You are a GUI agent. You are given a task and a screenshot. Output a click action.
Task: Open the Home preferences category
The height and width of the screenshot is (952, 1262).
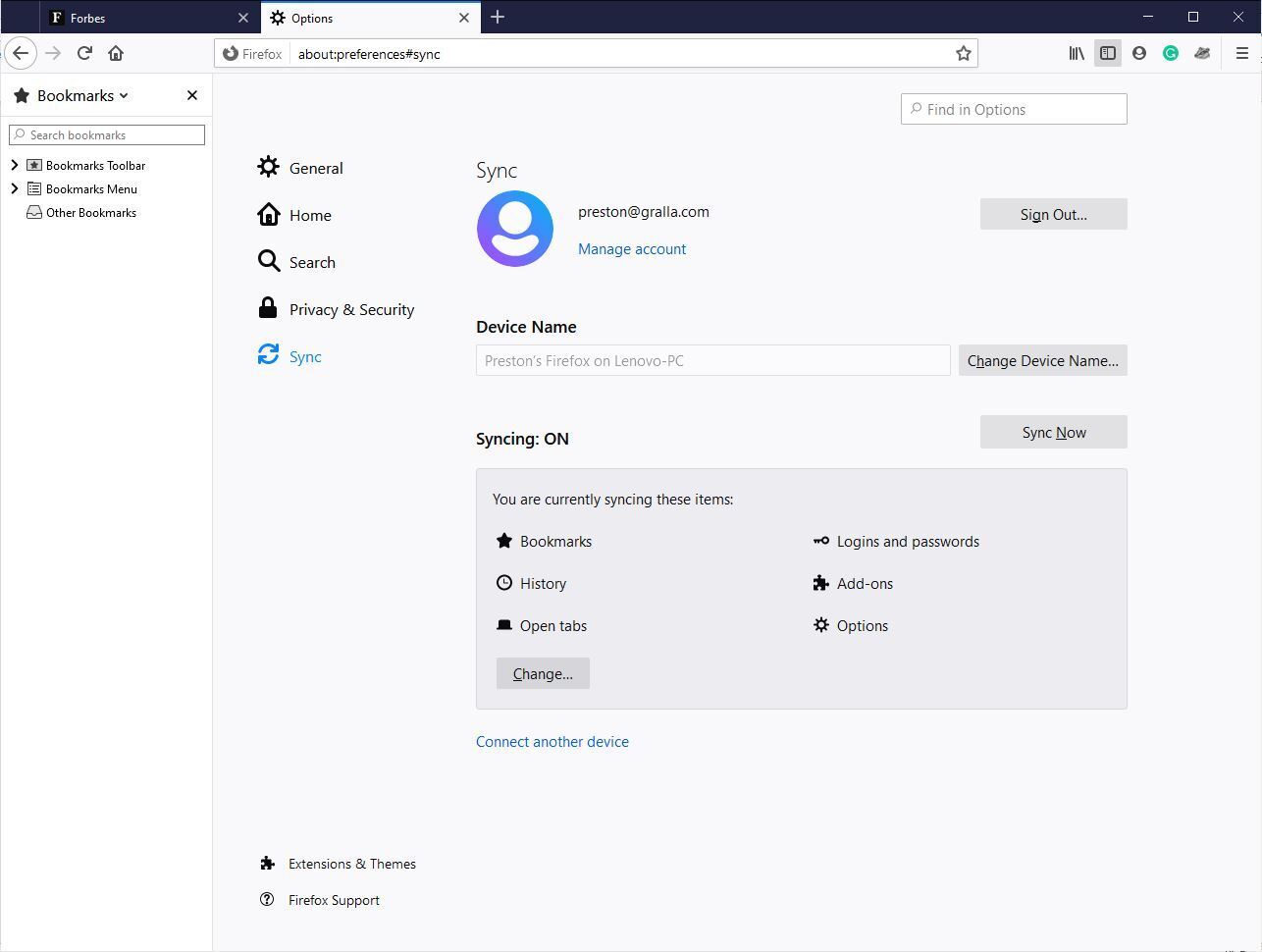pos(294,215)
